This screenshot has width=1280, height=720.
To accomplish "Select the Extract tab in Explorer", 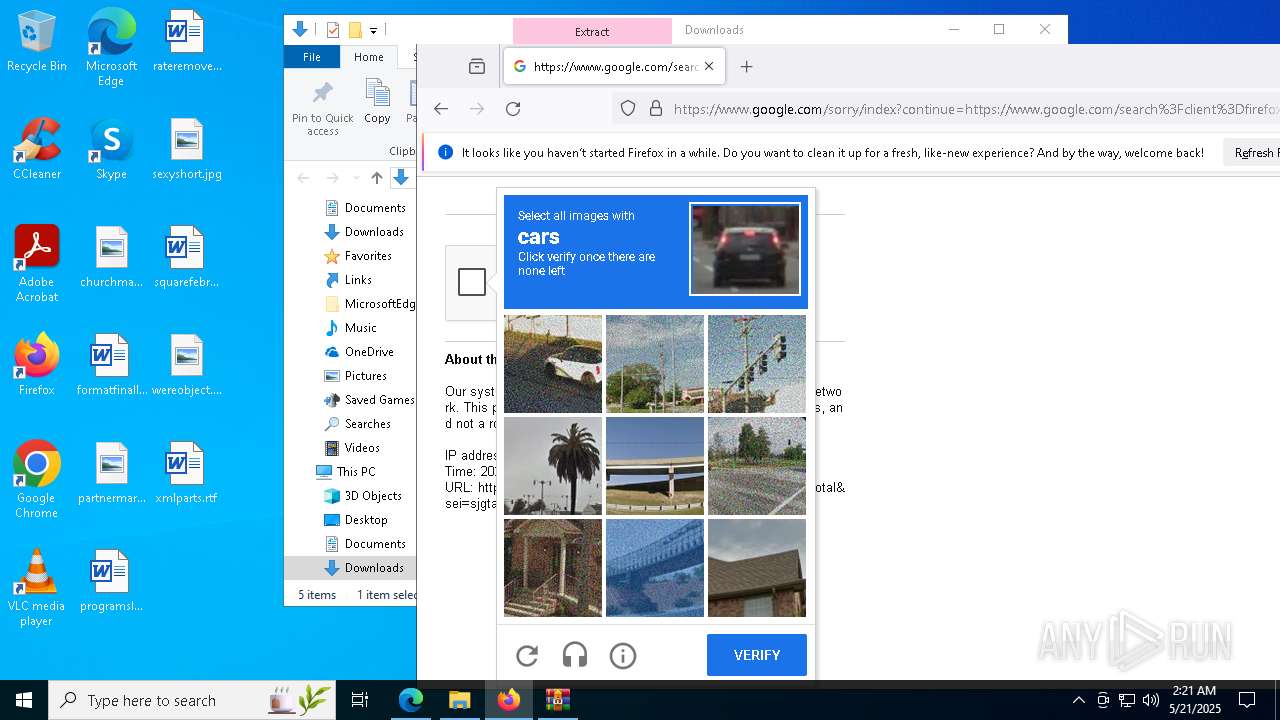I will click(x=592, y=32).
